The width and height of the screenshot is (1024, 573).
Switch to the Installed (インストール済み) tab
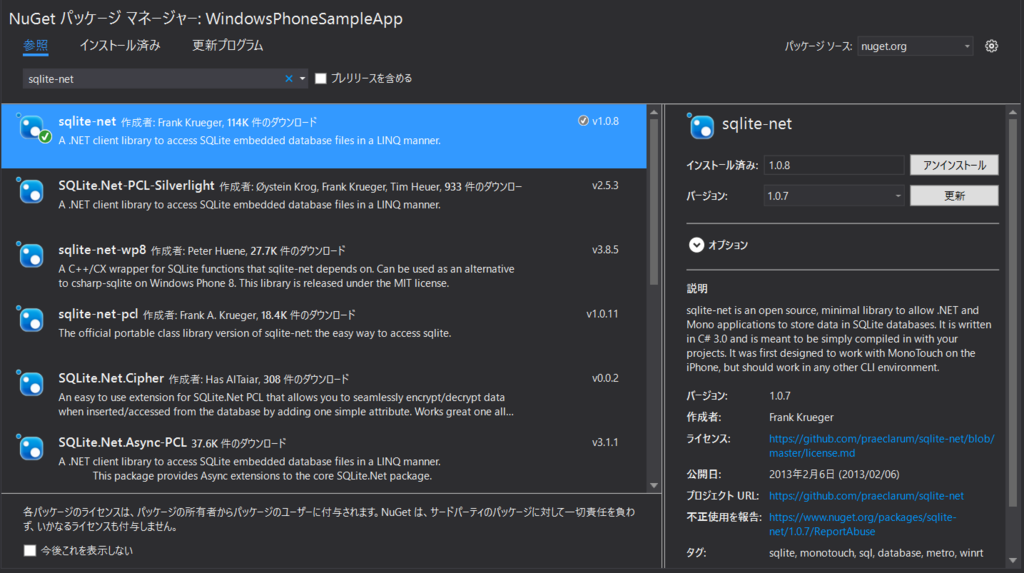[120, 45]
